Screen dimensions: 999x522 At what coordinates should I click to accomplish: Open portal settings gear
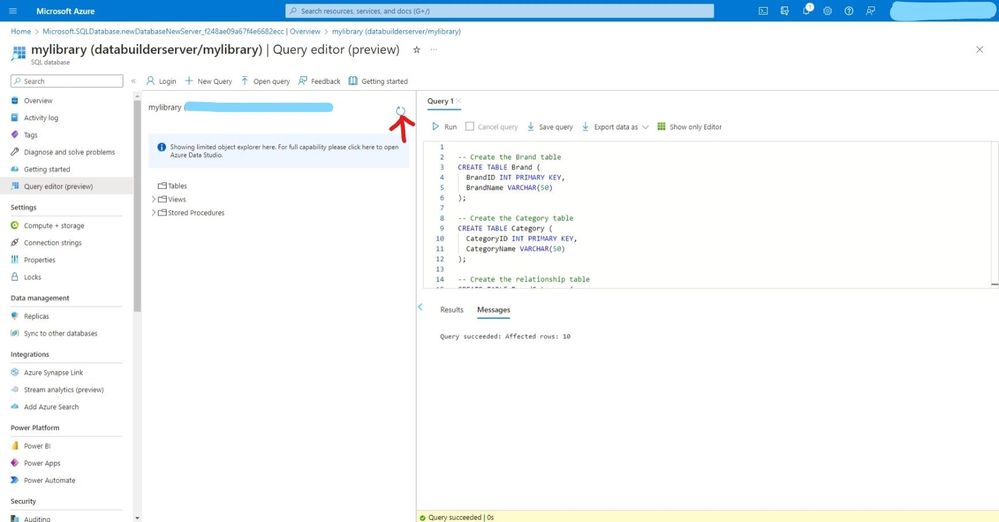click(828, 11)
